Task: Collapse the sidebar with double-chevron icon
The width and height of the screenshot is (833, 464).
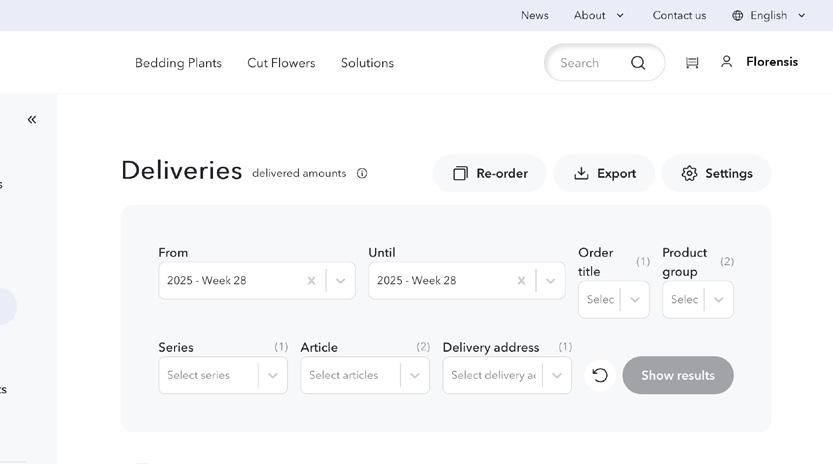Action: (32, 120)
